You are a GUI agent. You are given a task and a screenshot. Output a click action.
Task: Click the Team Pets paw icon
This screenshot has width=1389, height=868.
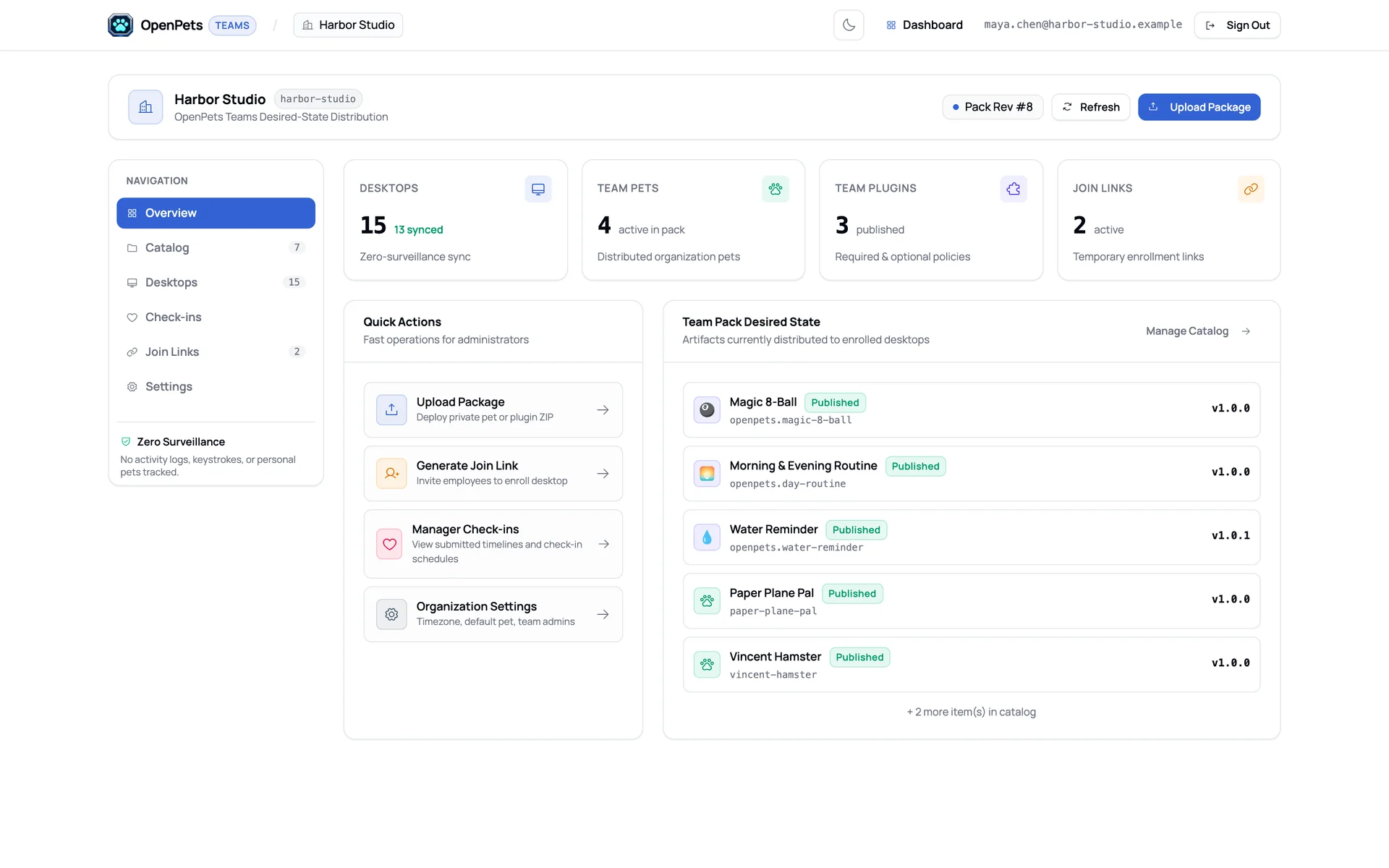[x=776, y=189]
